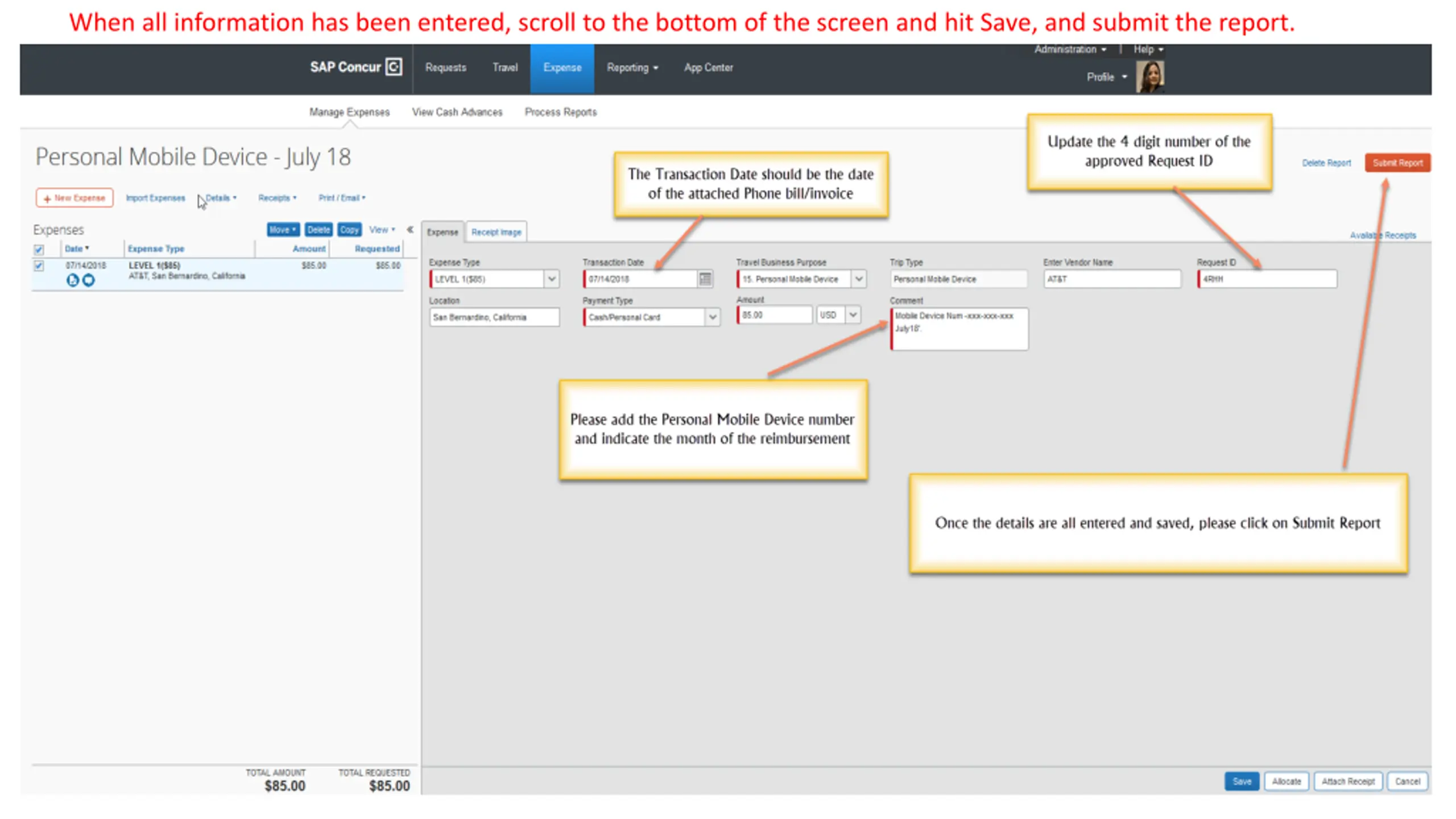Open the Transaction Date calendar picker

click(x=705, y=279)
